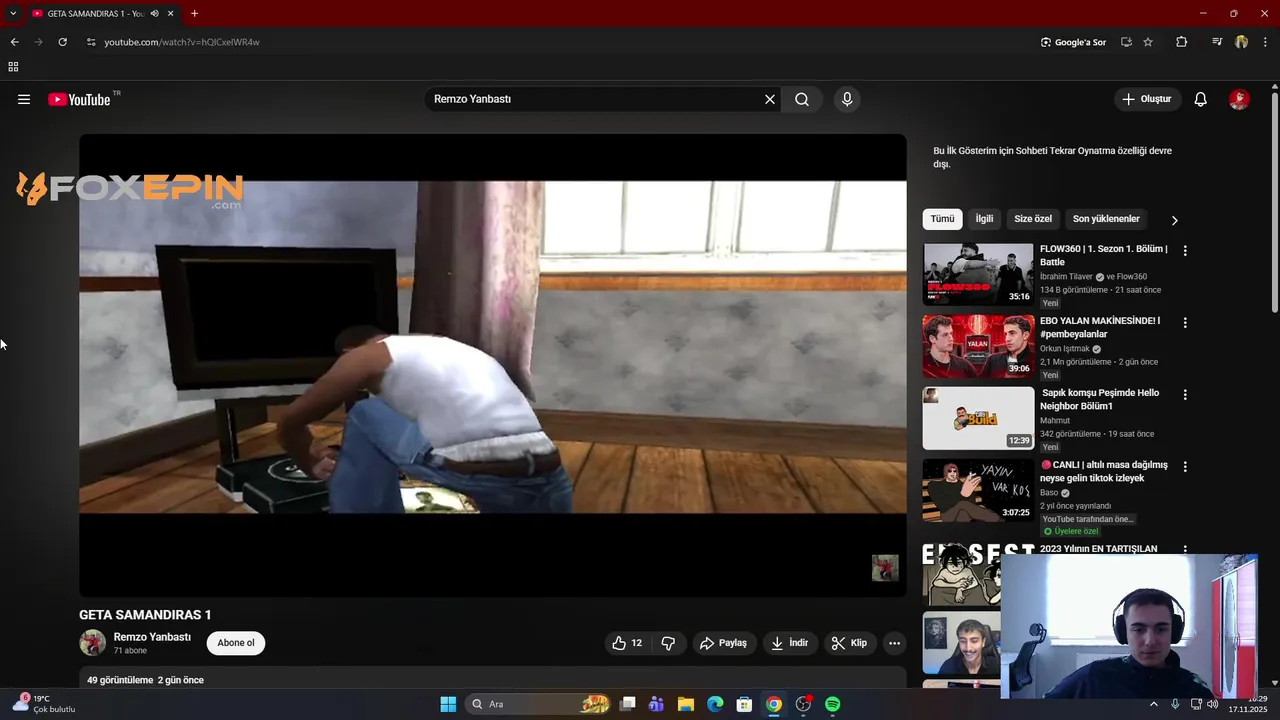Open the Windows Start menu
The height and width of the screenshot is (720, 1280).
448,704
